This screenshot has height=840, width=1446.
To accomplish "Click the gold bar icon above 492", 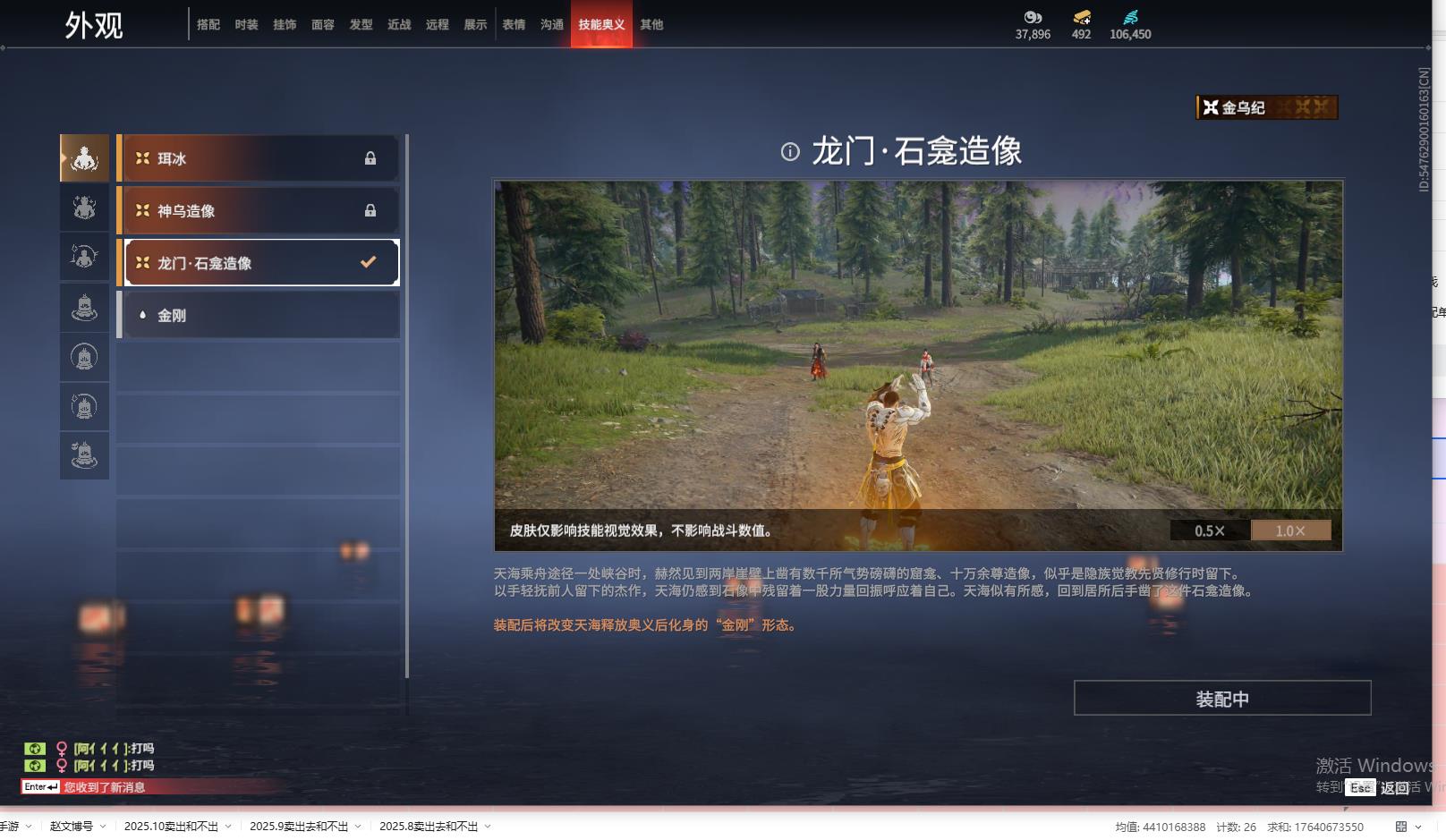I will [1082, 17].
